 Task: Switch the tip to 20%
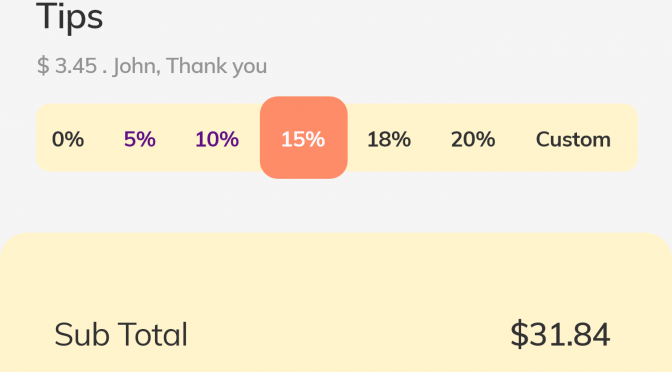point(473,139)
